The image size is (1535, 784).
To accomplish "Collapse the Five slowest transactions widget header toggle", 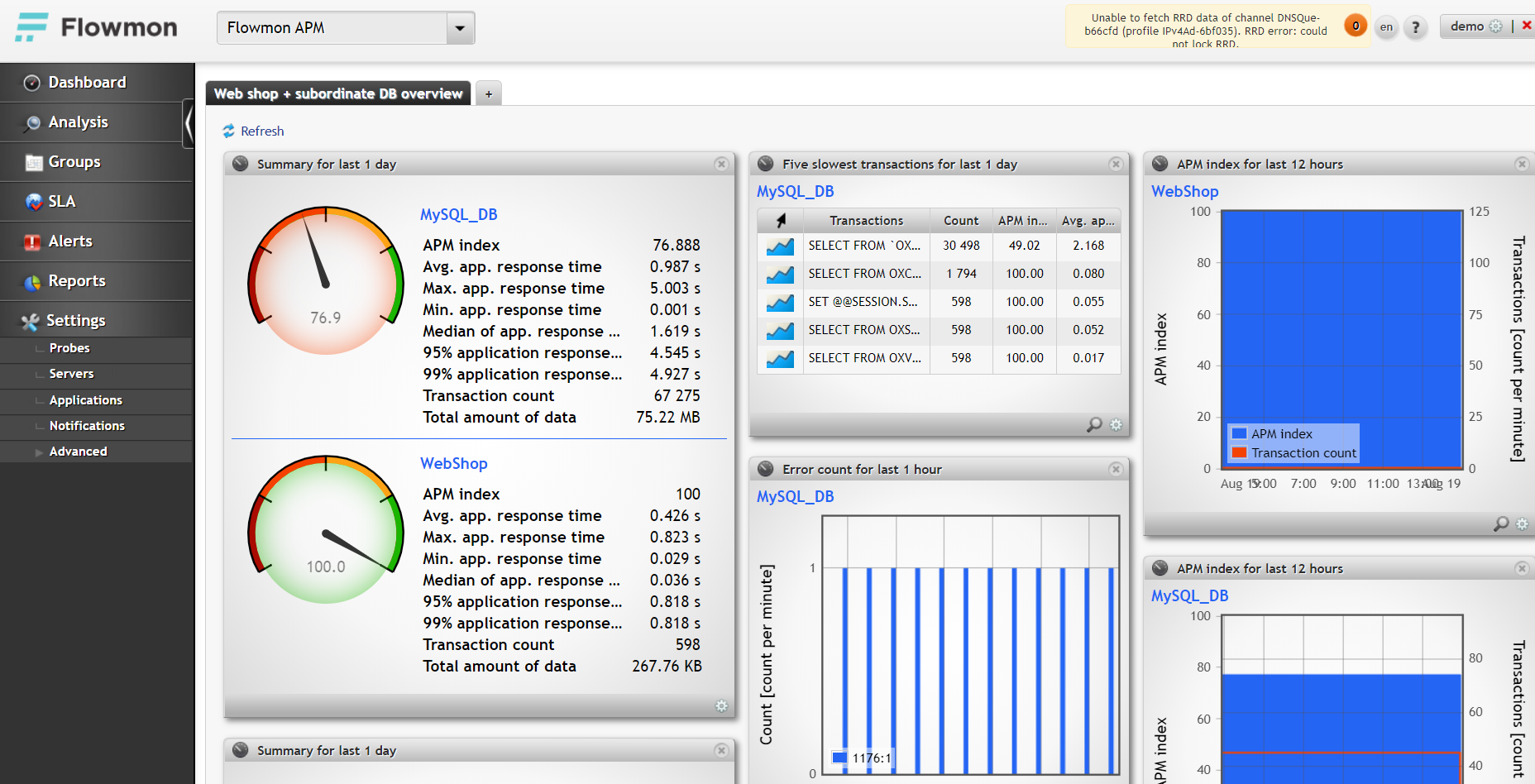I will (765, 164).
